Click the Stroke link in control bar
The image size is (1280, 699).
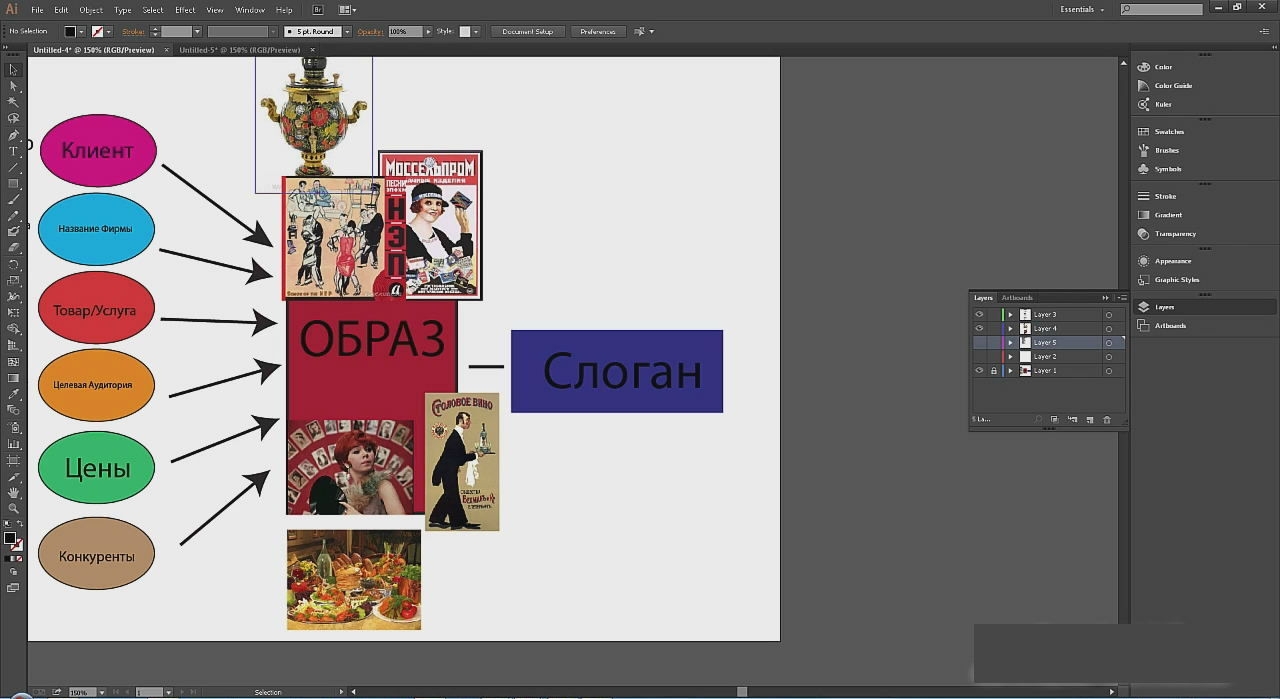(133, 32)
